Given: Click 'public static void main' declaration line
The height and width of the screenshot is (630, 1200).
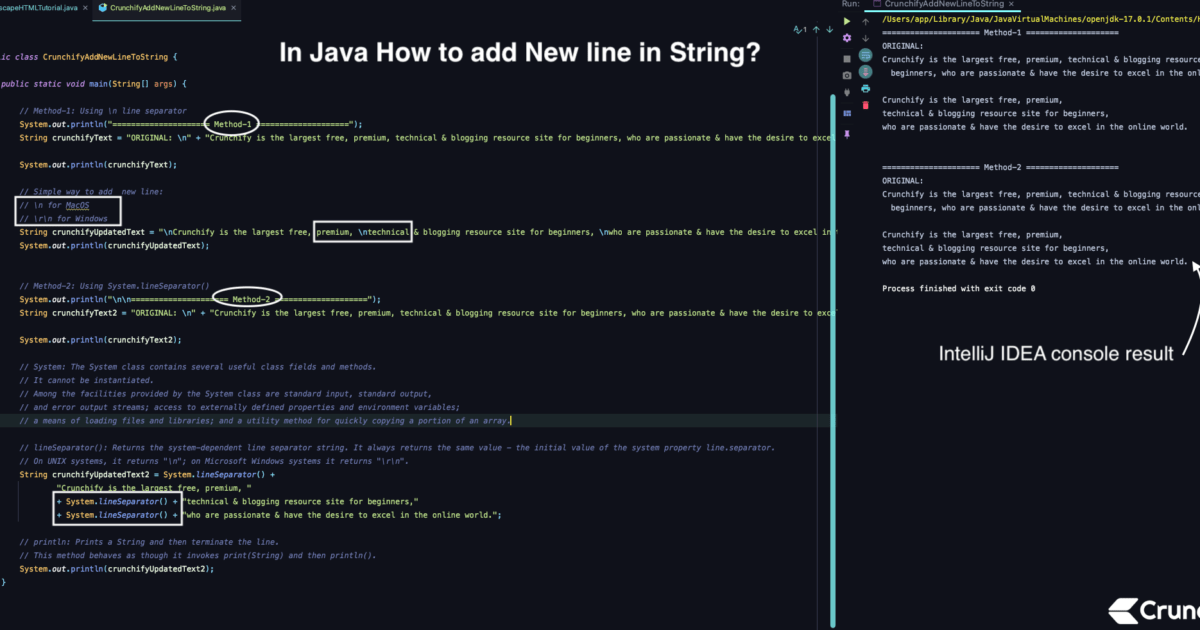Looking at the screenshot, I should pyautogui.click(x=93, y=83).
